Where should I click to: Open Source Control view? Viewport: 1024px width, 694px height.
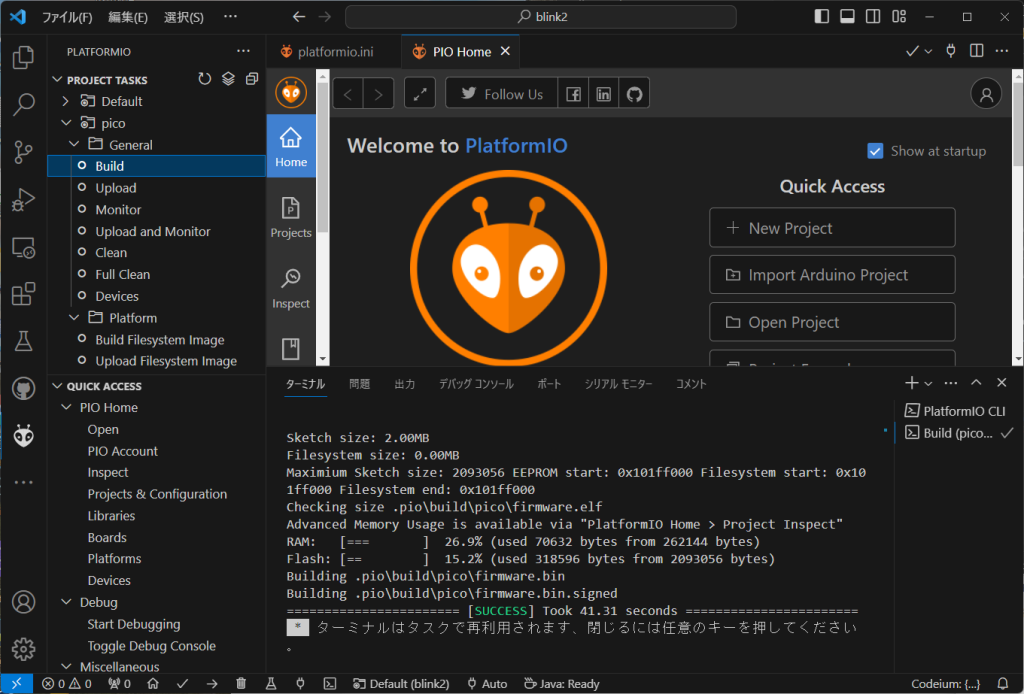click(x=24, y=152)
